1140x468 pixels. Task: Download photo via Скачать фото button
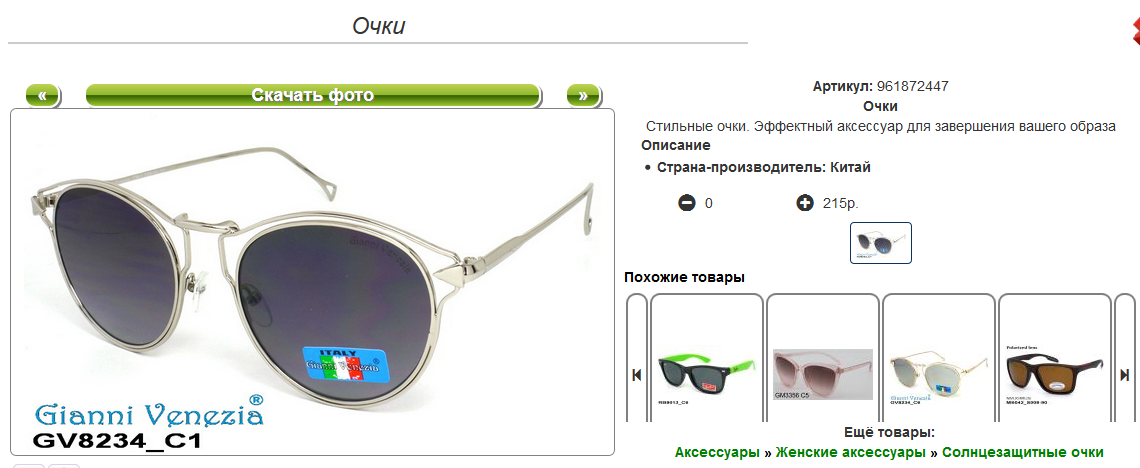(313, 95)
